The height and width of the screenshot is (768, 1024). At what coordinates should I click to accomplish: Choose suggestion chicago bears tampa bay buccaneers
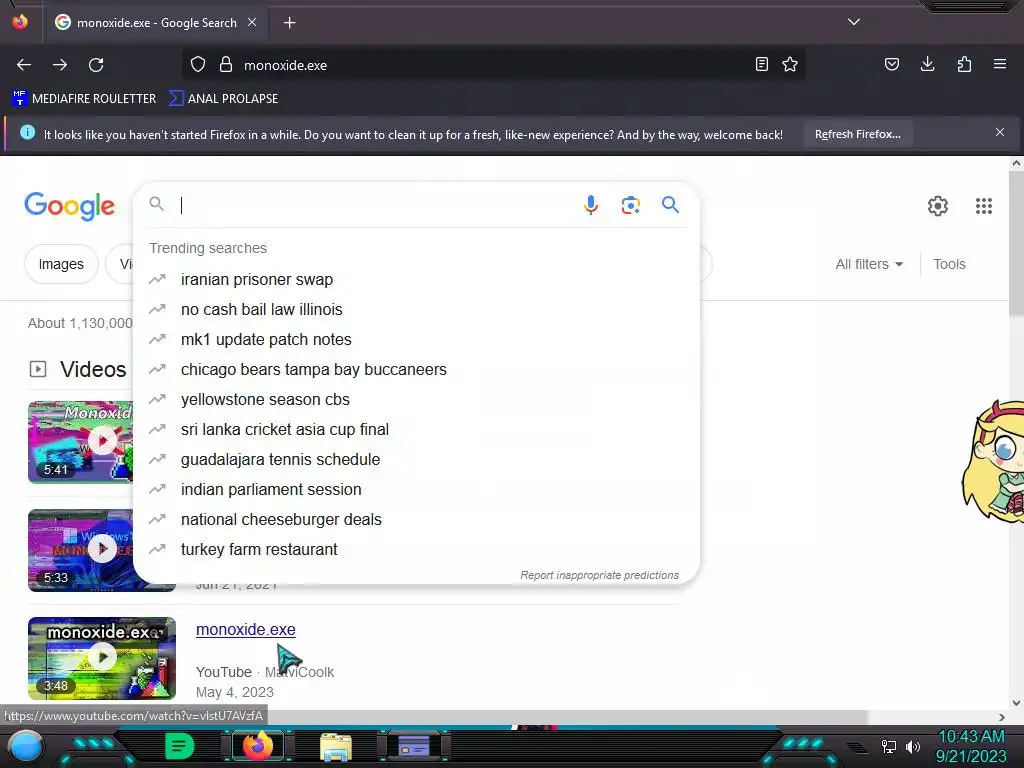tap(417, 370)
